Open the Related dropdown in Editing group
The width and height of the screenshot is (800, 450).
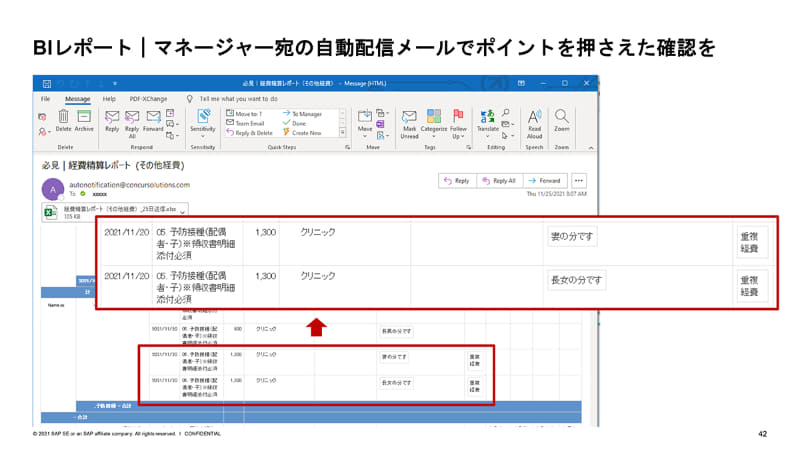[x=507, y=124]
